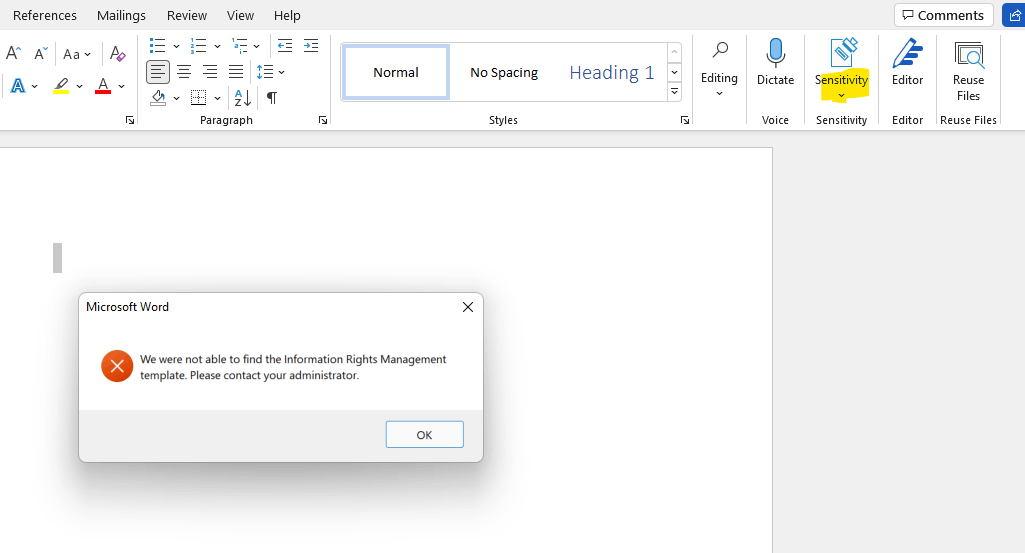Start Dictate voice input
1025x553 pixels.
pos(775,63)
